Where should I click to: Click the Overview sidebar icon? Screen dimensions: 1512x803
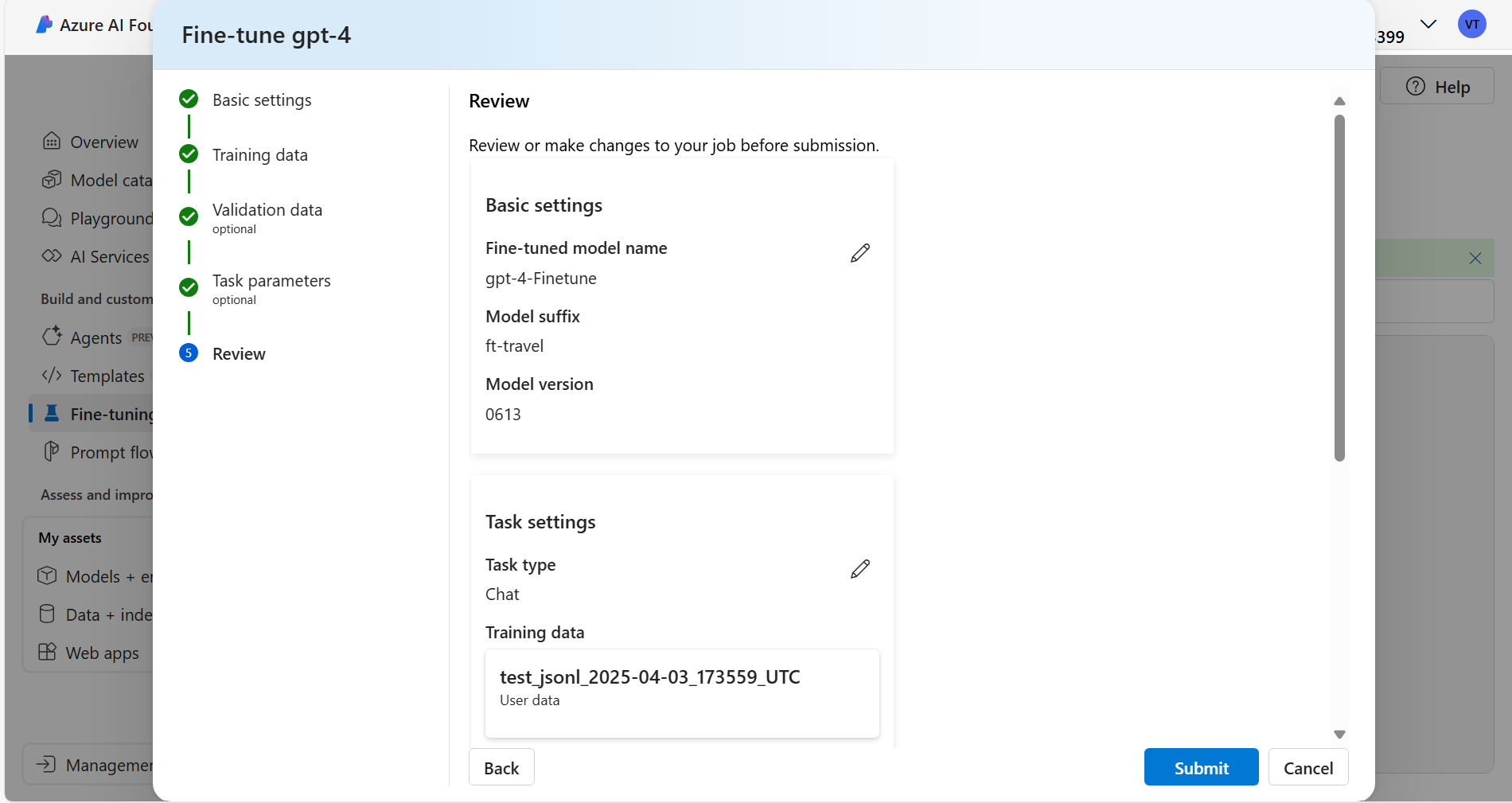[52, 142]
